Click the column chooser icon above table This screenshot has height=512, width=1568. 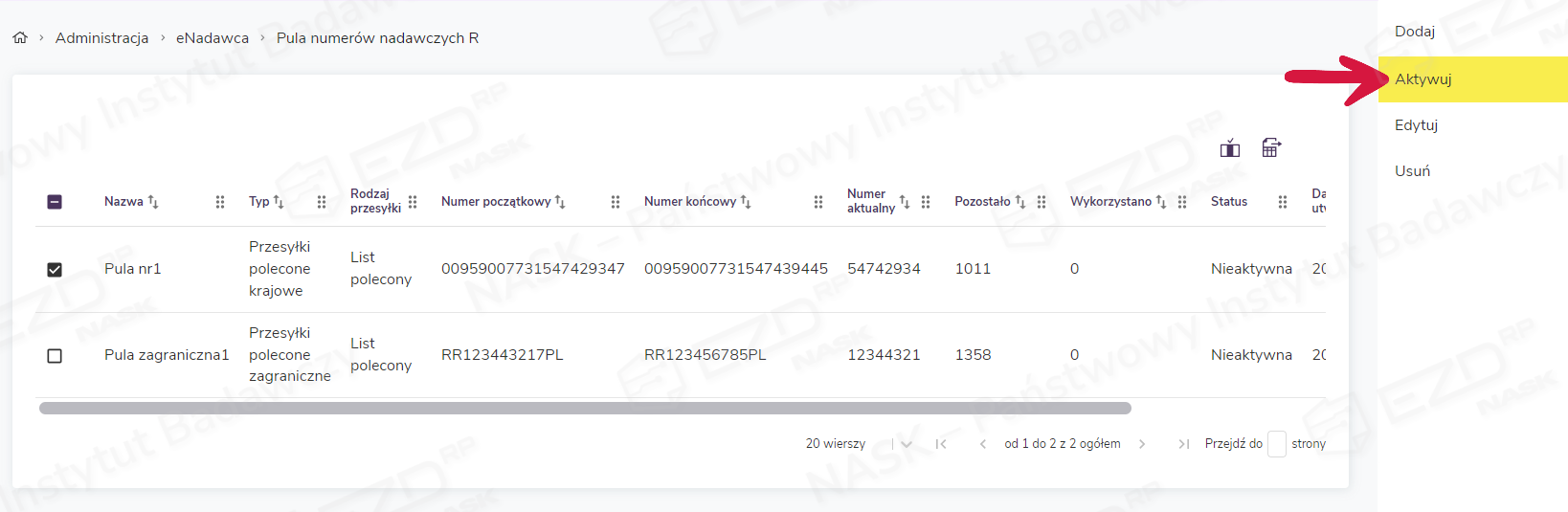click(x=1230, y=148)
